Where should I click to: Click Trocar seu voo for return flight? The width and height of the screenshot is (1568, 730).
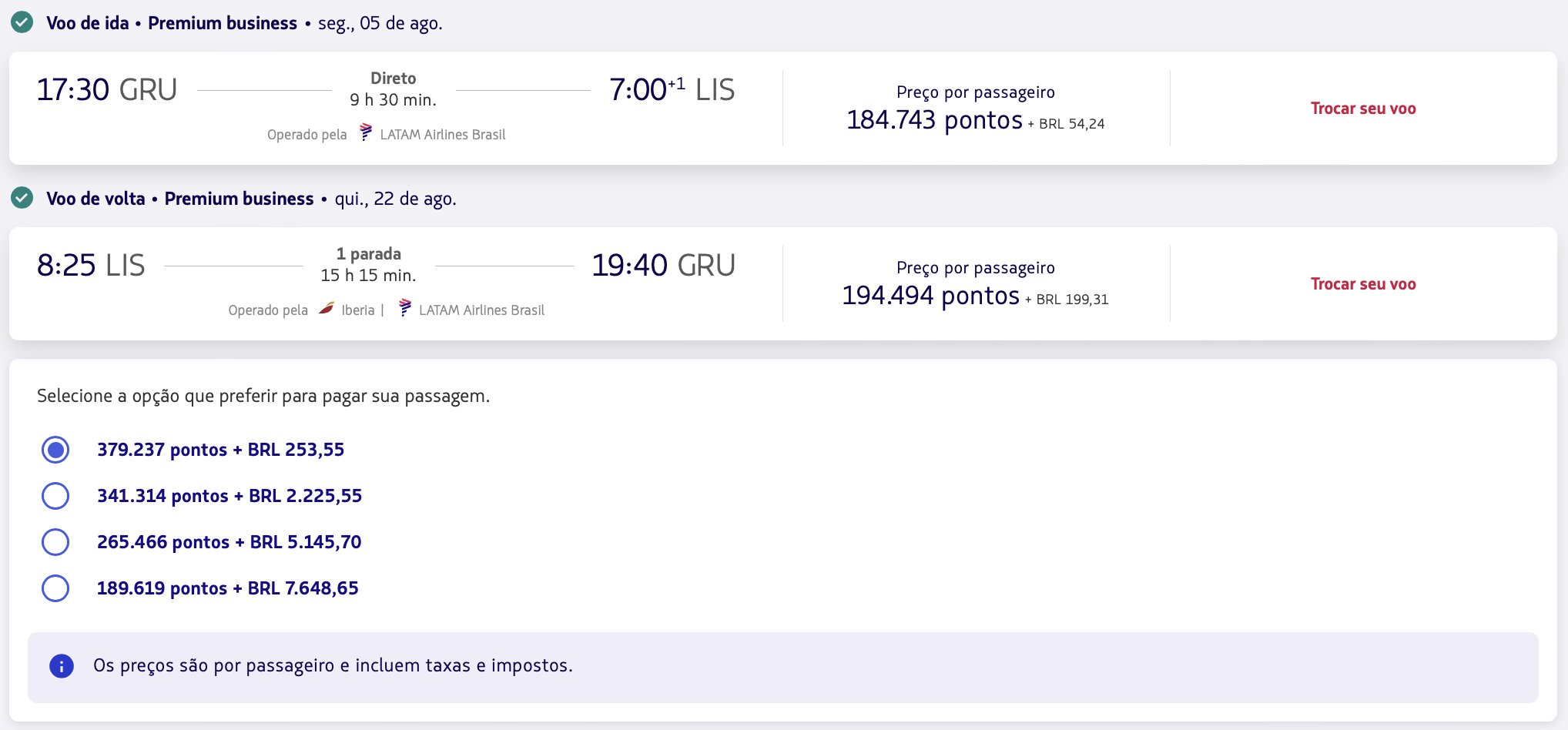pyautogui.click(x=1363, y=284)
